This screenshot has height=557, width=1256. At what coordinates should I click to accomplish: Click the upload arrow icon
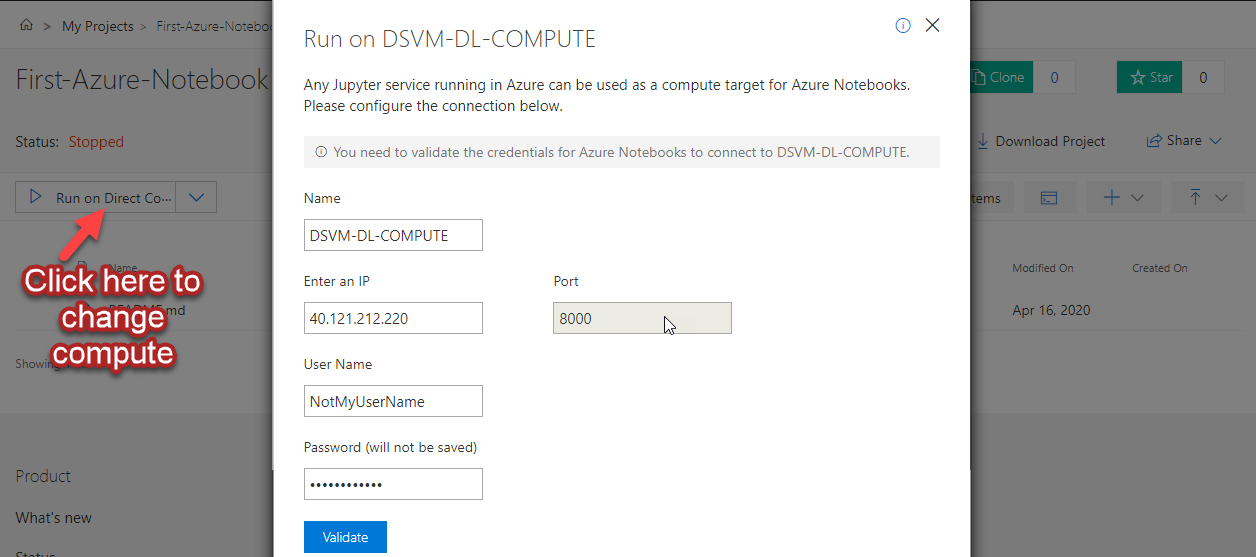tap(1195, 198)
